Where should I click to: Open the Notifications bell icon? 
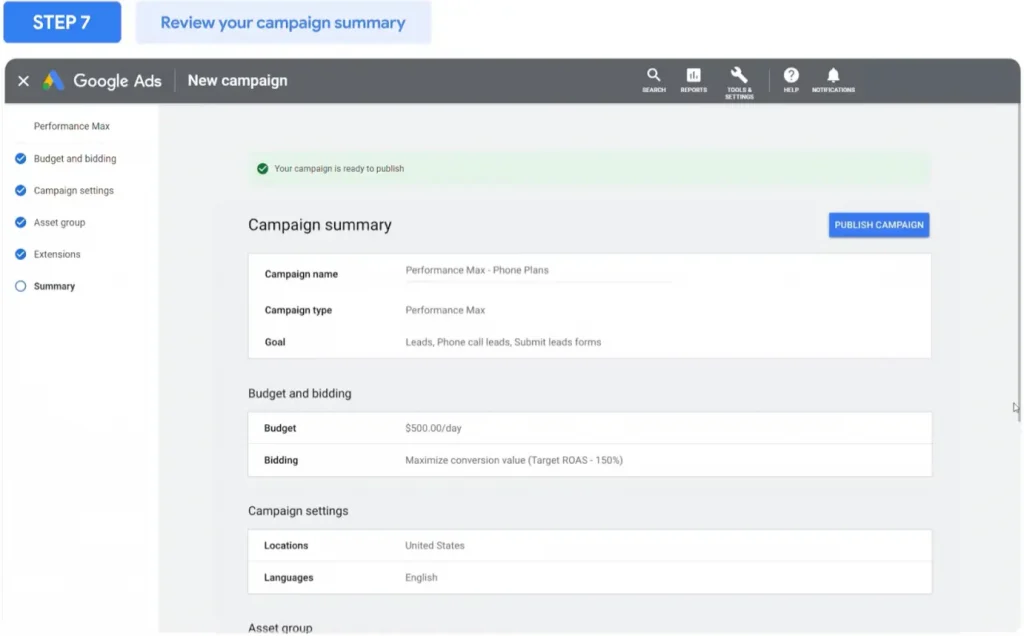click(833, 76)
